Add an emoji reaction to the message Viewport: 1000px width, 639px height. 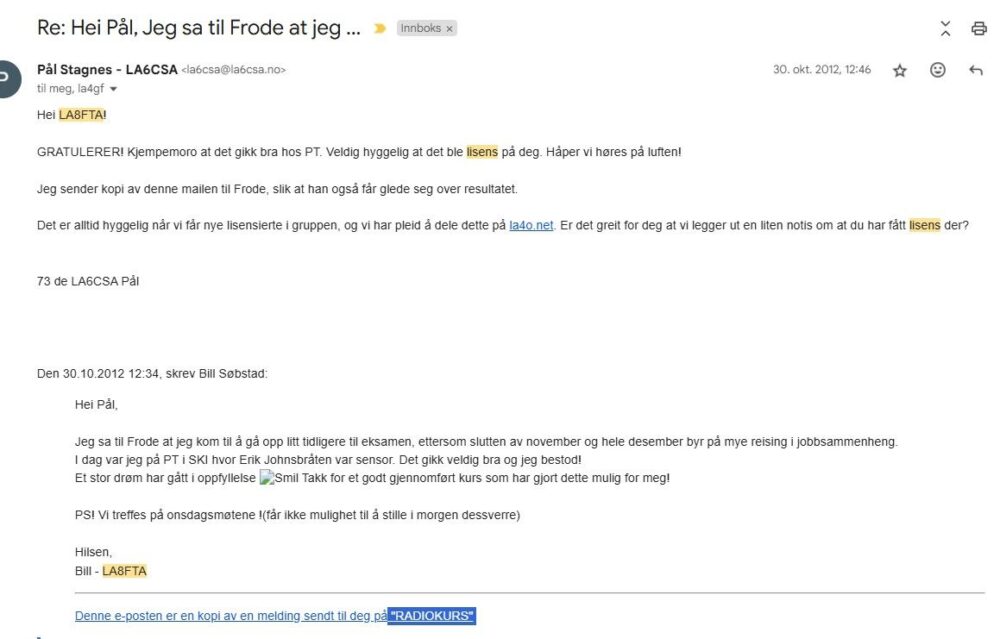tap(937, 71)
